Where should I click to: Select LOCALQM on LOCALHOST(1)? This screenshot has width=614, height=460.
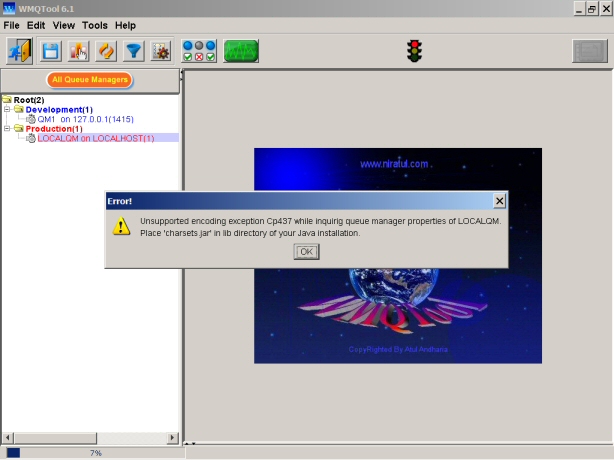(96, 138)
